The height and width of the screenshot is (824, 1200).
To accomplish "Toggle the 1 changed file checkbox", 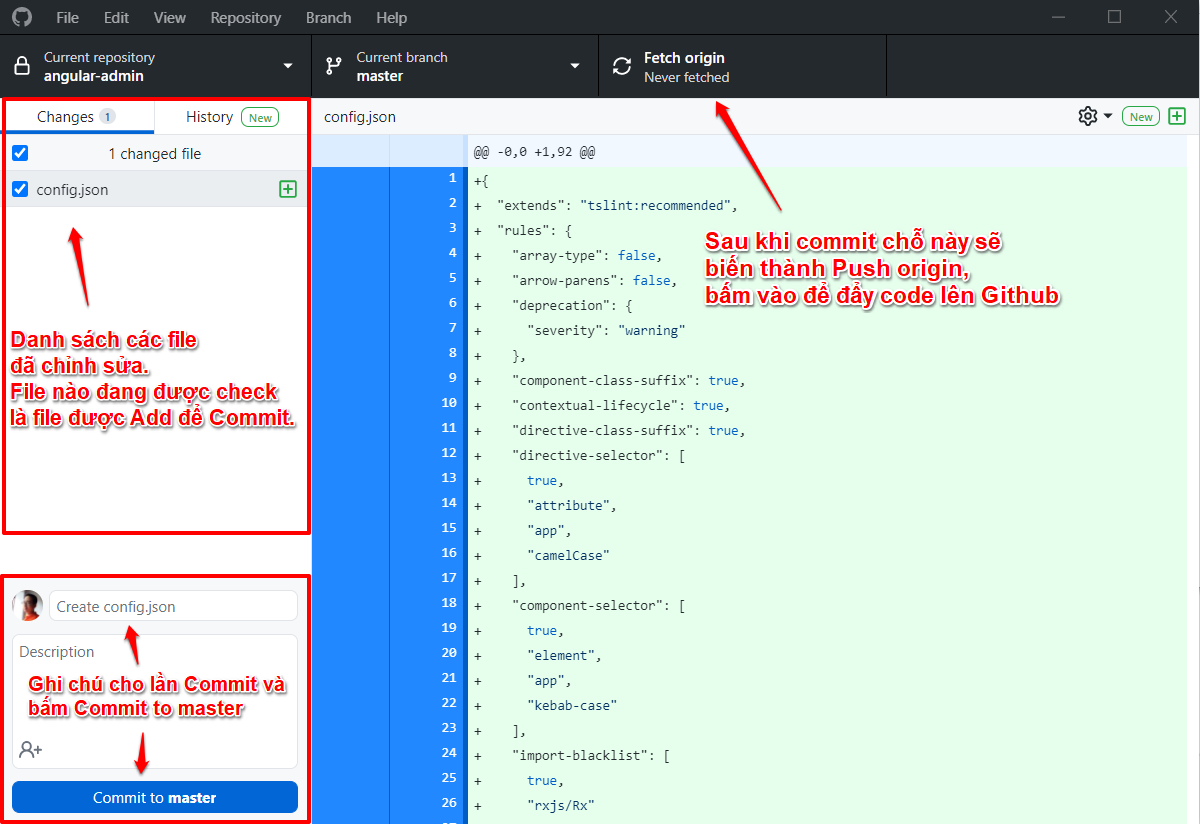I will (20, 153).
